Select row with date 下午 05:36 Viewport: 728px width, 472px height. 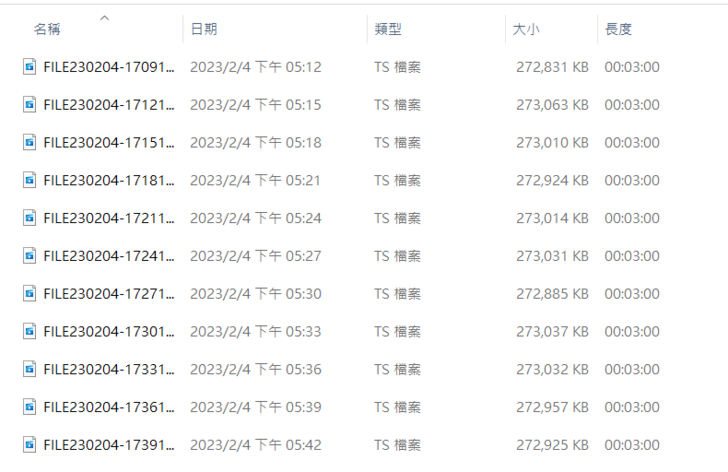click(x=364, y=369)
